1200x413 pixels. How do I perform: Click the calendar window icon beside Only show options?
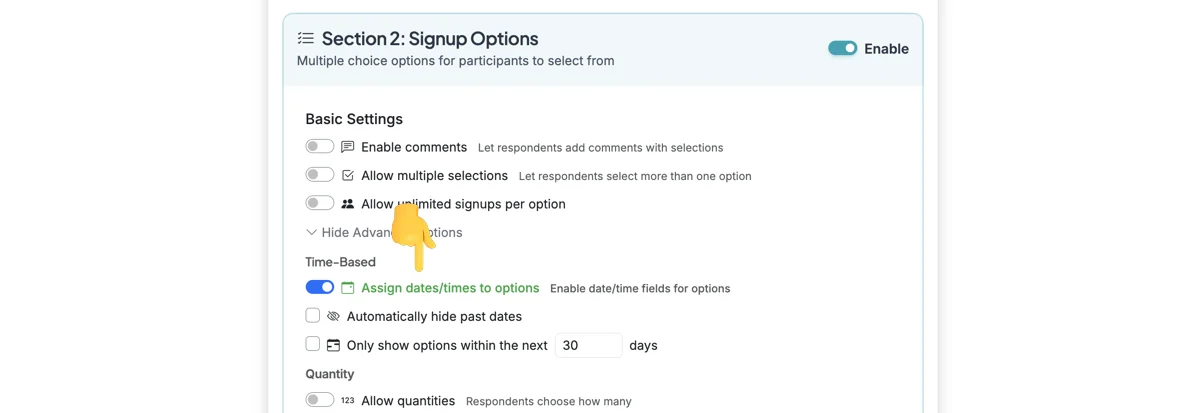[333, 345]
